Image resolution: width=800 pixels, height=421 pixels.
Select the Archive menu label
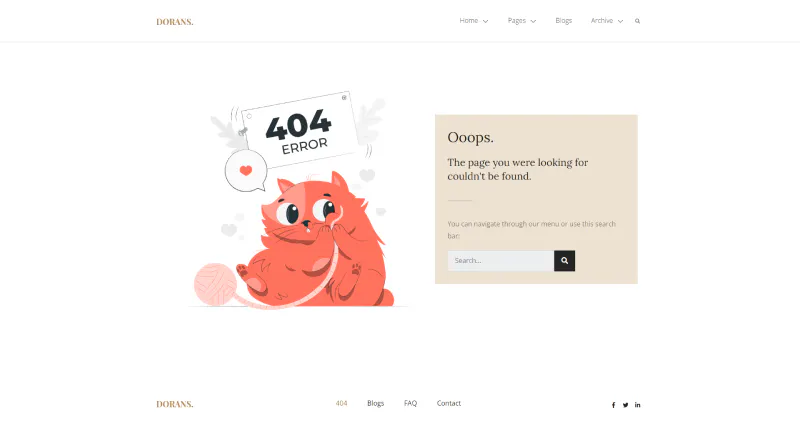[602, 21]
